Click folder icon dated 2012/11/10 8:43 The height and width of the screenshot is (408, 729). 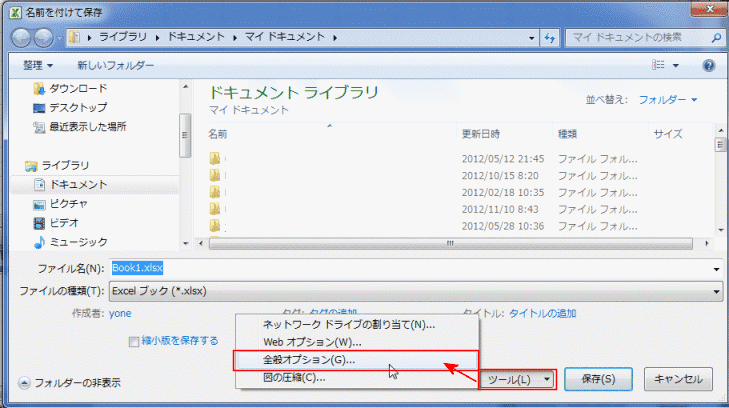(x=214, y=209)
